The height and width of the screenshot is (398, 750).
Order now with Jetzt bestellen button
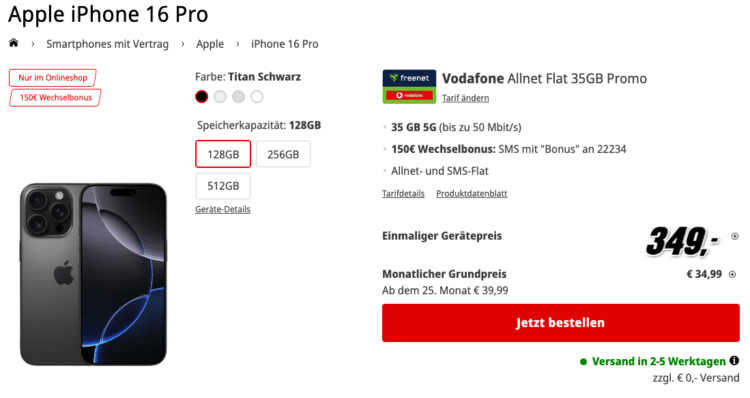(x=561, y=323)
